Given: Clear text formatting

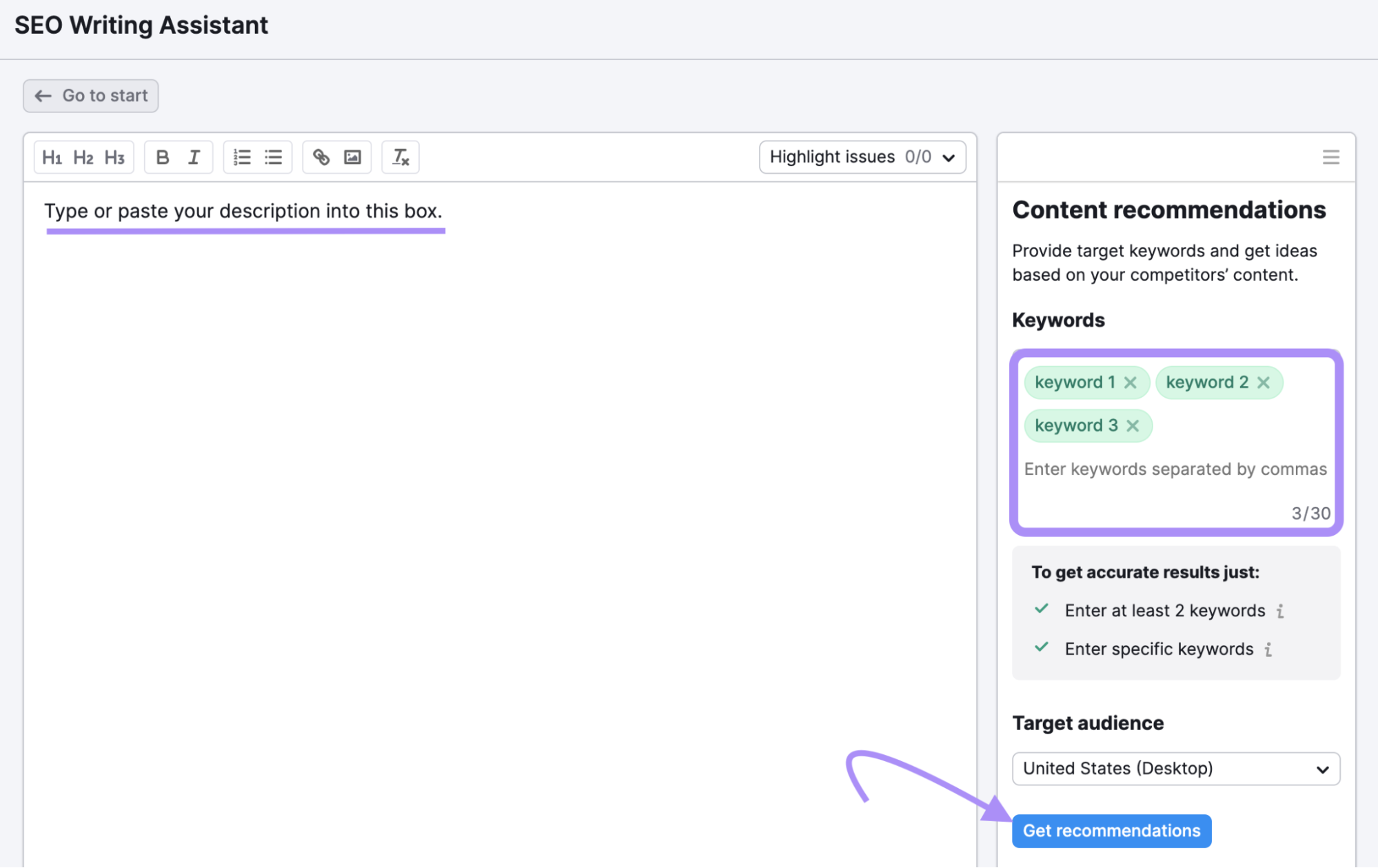Looking at the screenshot, I should point(400,157).
